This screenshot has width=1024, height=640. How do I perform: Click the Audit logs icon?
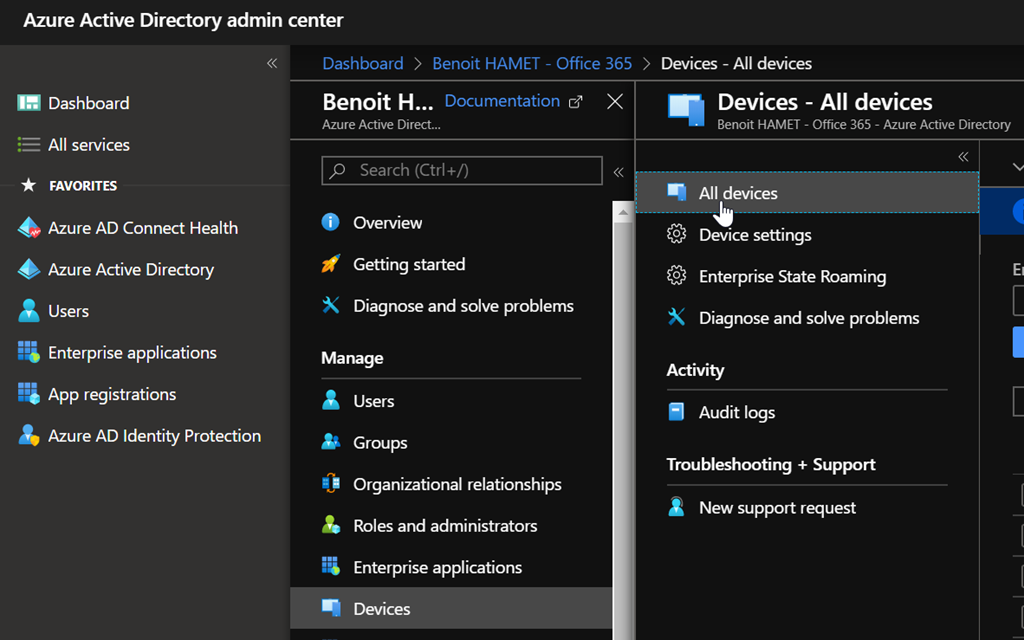click(677, 412)
